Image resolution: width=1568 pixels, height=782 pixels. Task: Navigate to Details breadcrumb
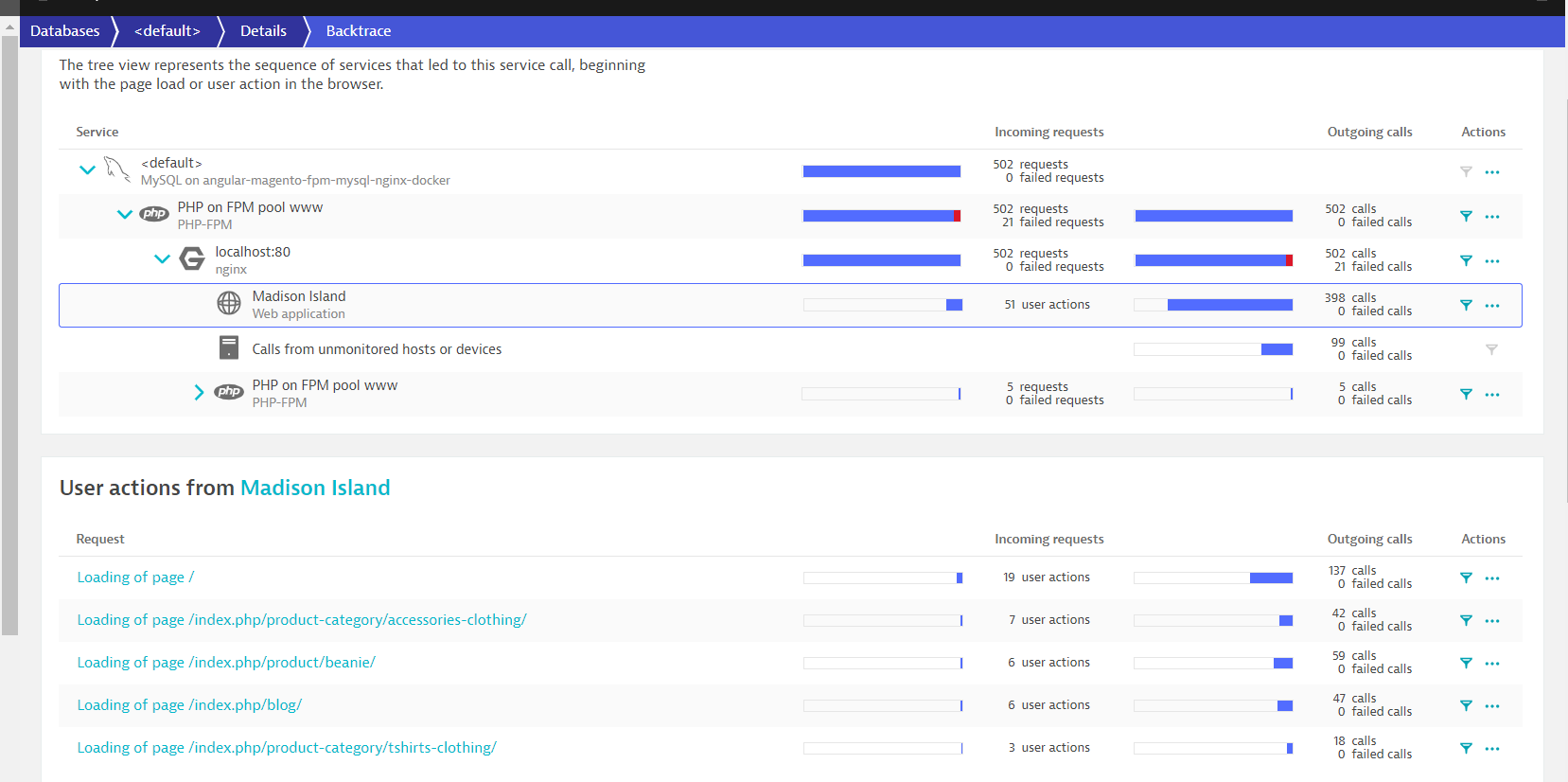263,31
